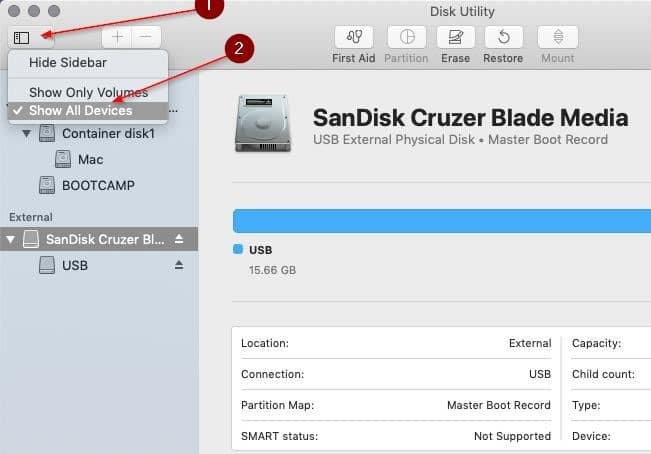Click the blue USB usage bar
The image size is (651, 454).
coord(442,221)
